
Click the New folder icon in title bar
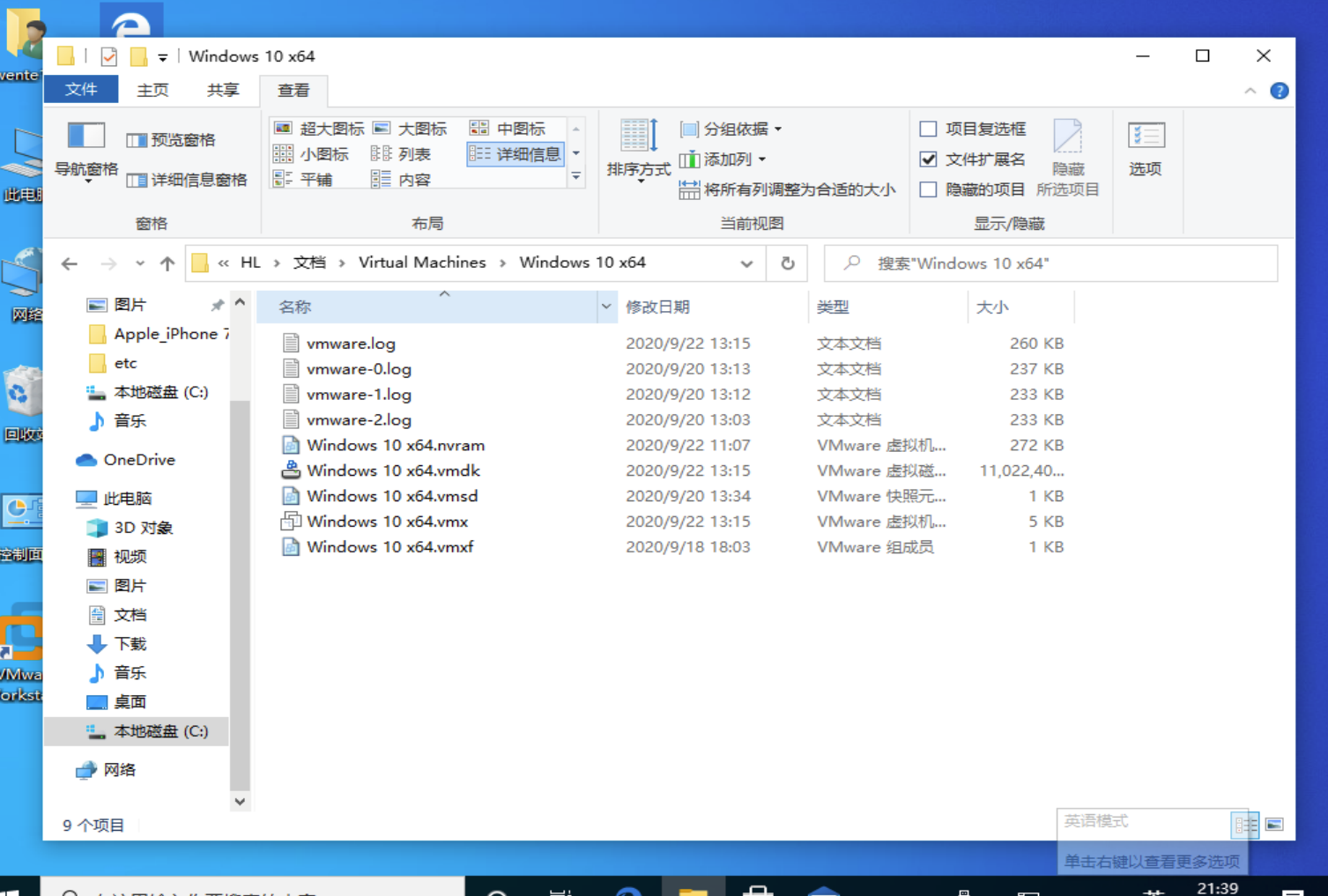point(138,56)
